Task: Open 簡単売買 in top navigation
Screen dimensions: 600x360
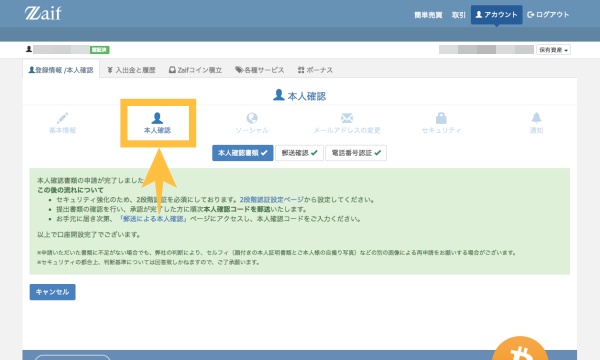Action: (428, 15)
